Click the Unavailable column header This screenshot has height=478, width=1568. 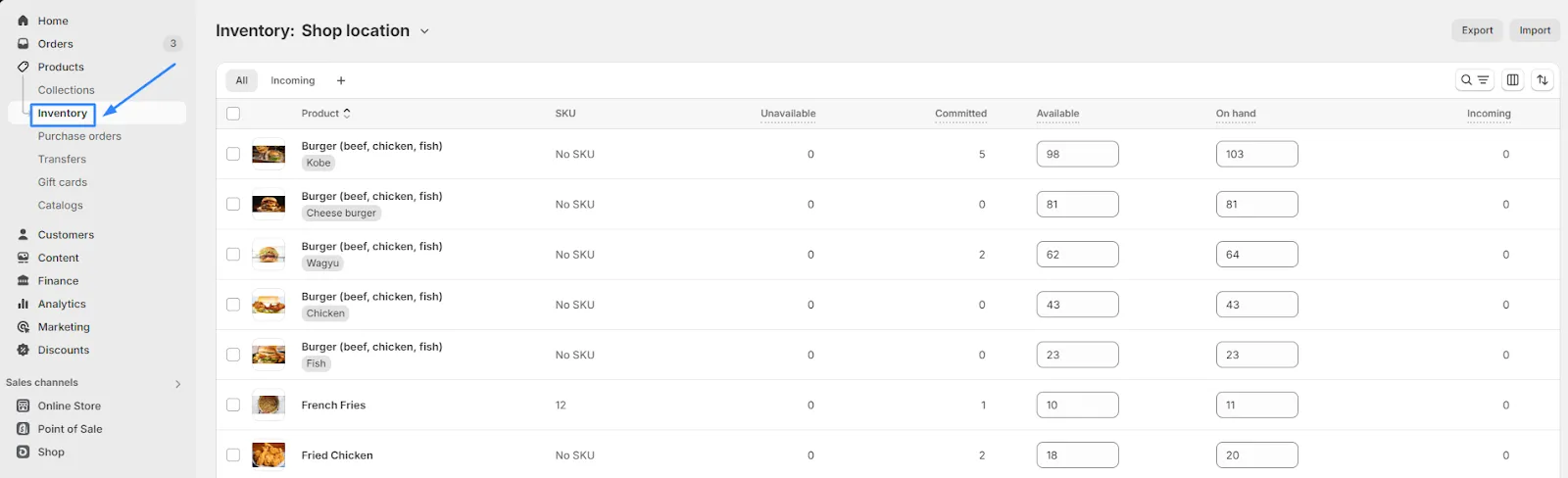tap(788, 114)
